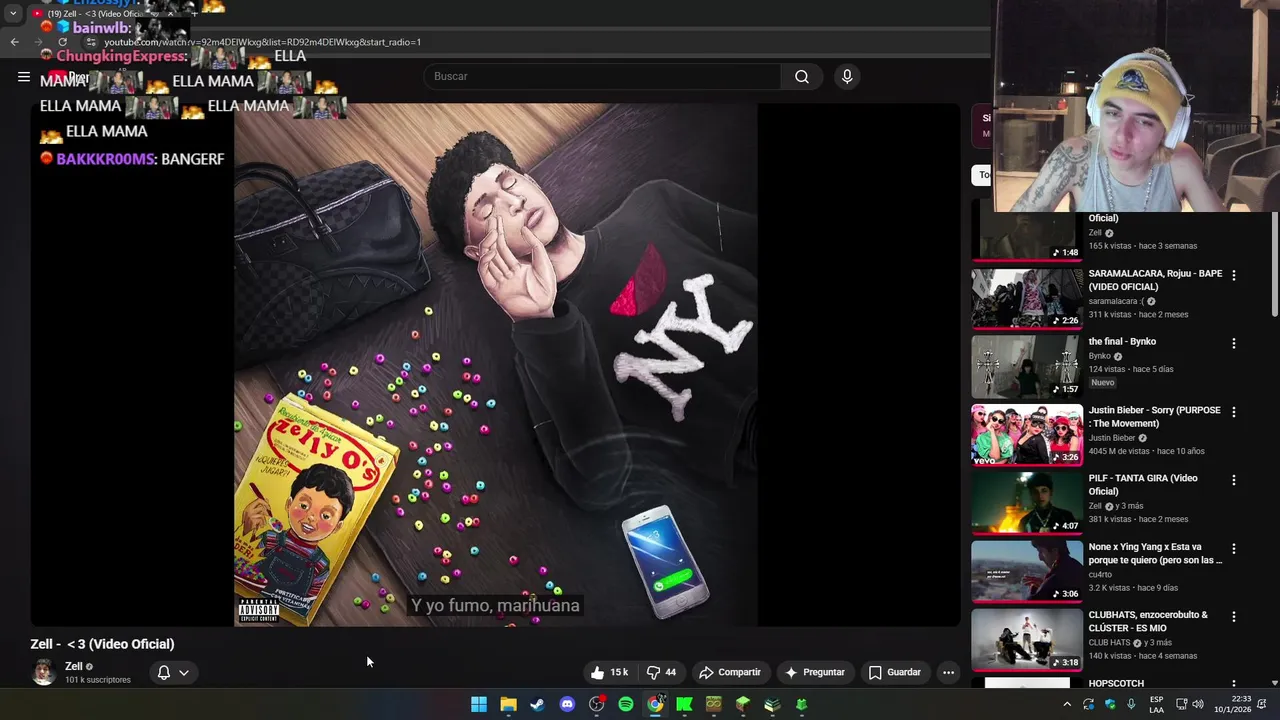Viewport: 1280px width, 720px height.
Task: Dislike the video with 44
Action: 661,672
